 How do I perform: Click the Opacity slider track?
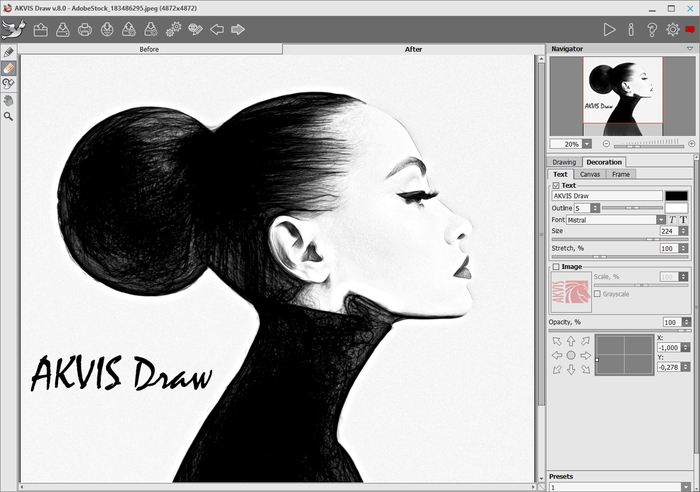620,330
